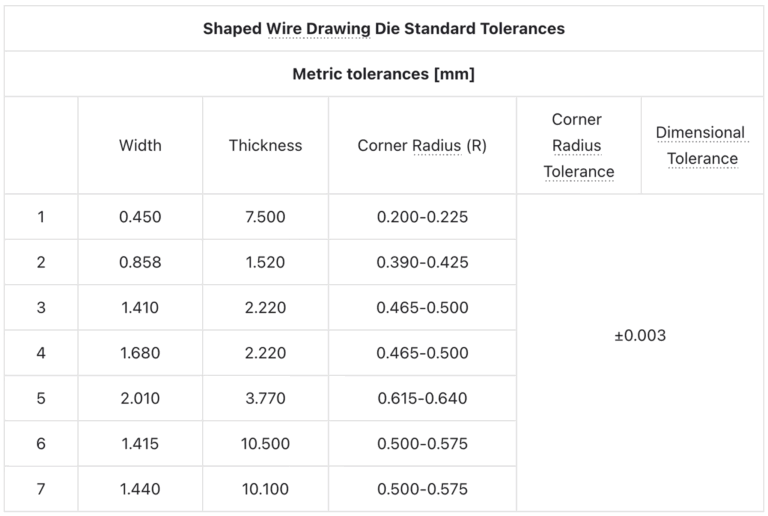Click thickness value 10.500 in row 6
The image size is (768, 516).
click(265, 444)
